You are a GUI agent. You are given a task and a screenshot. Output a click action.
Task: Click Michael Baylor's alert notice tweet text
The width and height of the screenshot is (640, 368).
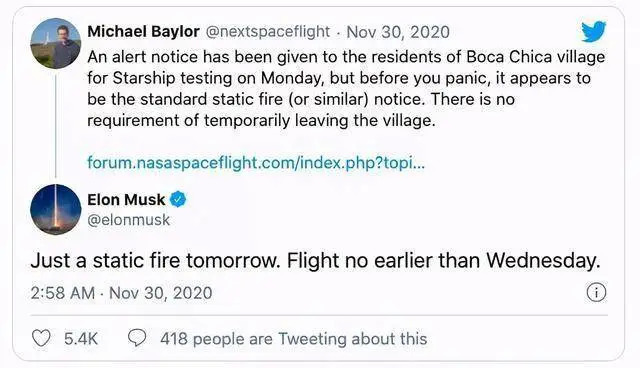pyautogui.click(x=346, y=89)
